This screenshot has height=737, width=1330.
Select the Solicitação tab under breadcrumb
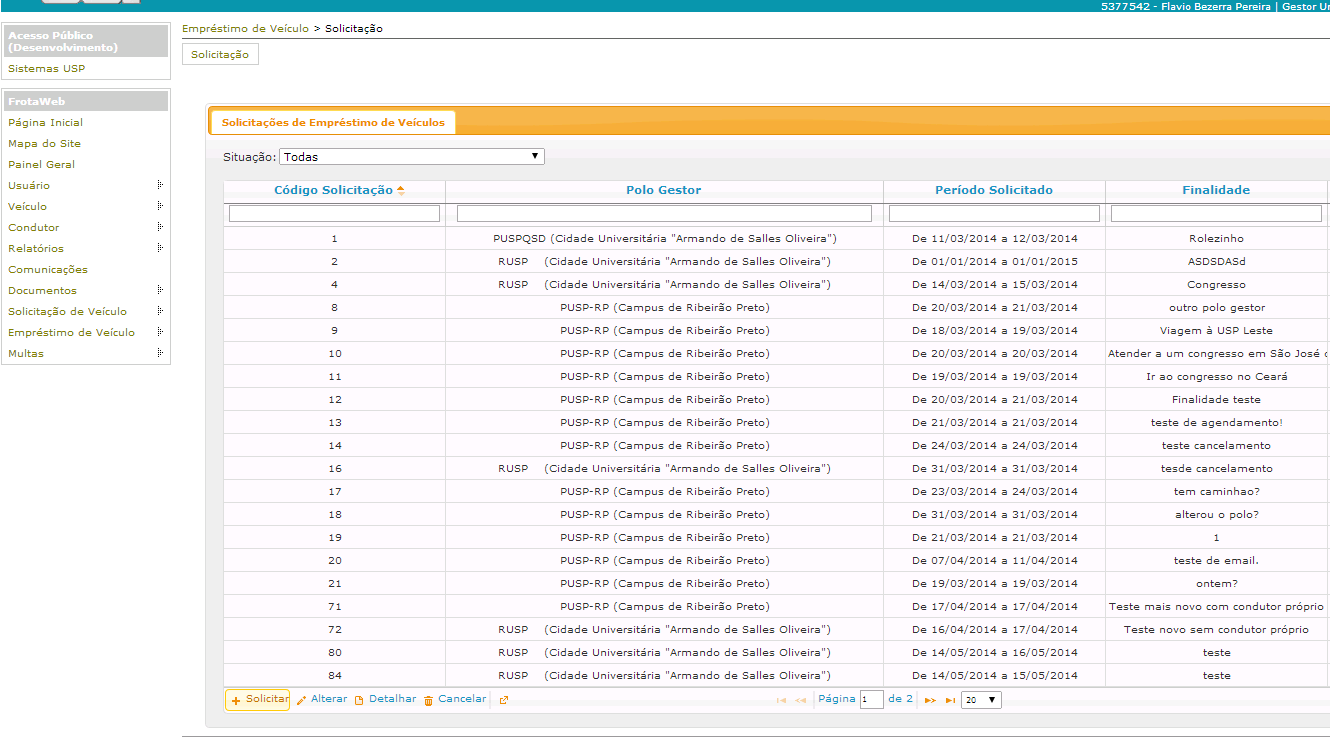220,55
